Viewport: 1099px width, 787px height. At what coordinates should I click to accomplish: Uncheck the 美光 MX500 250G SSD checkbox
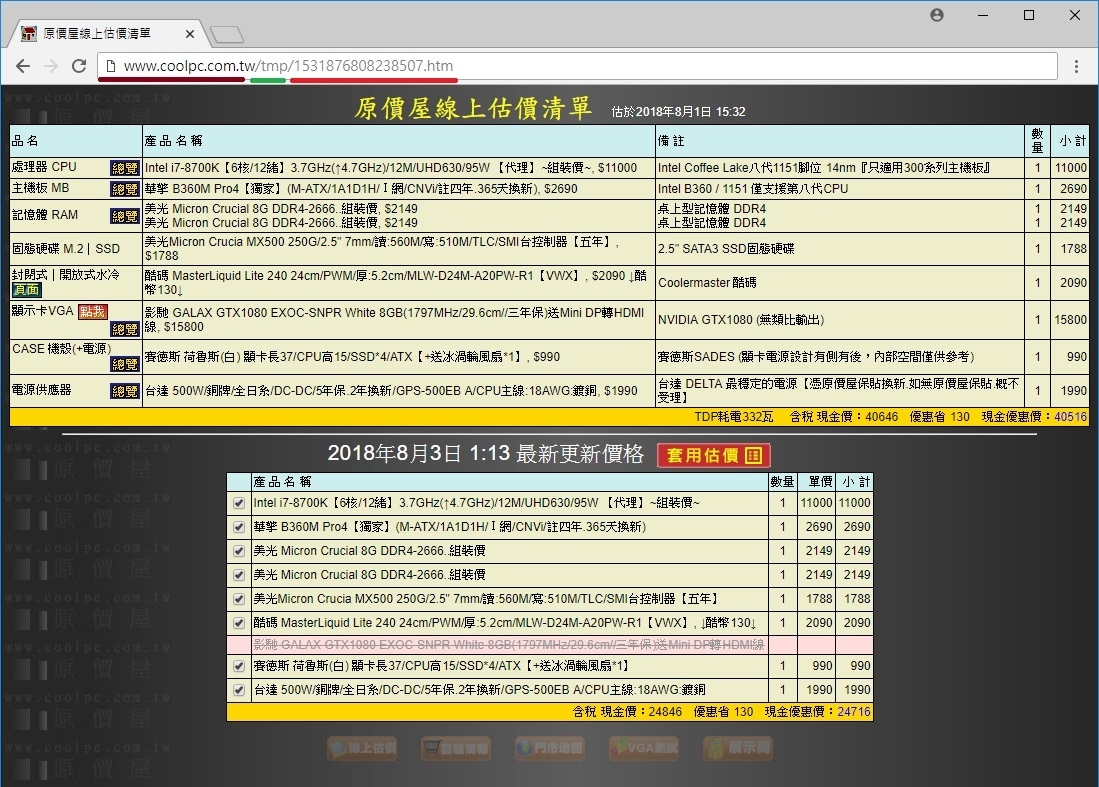click(x=239, y=599)
